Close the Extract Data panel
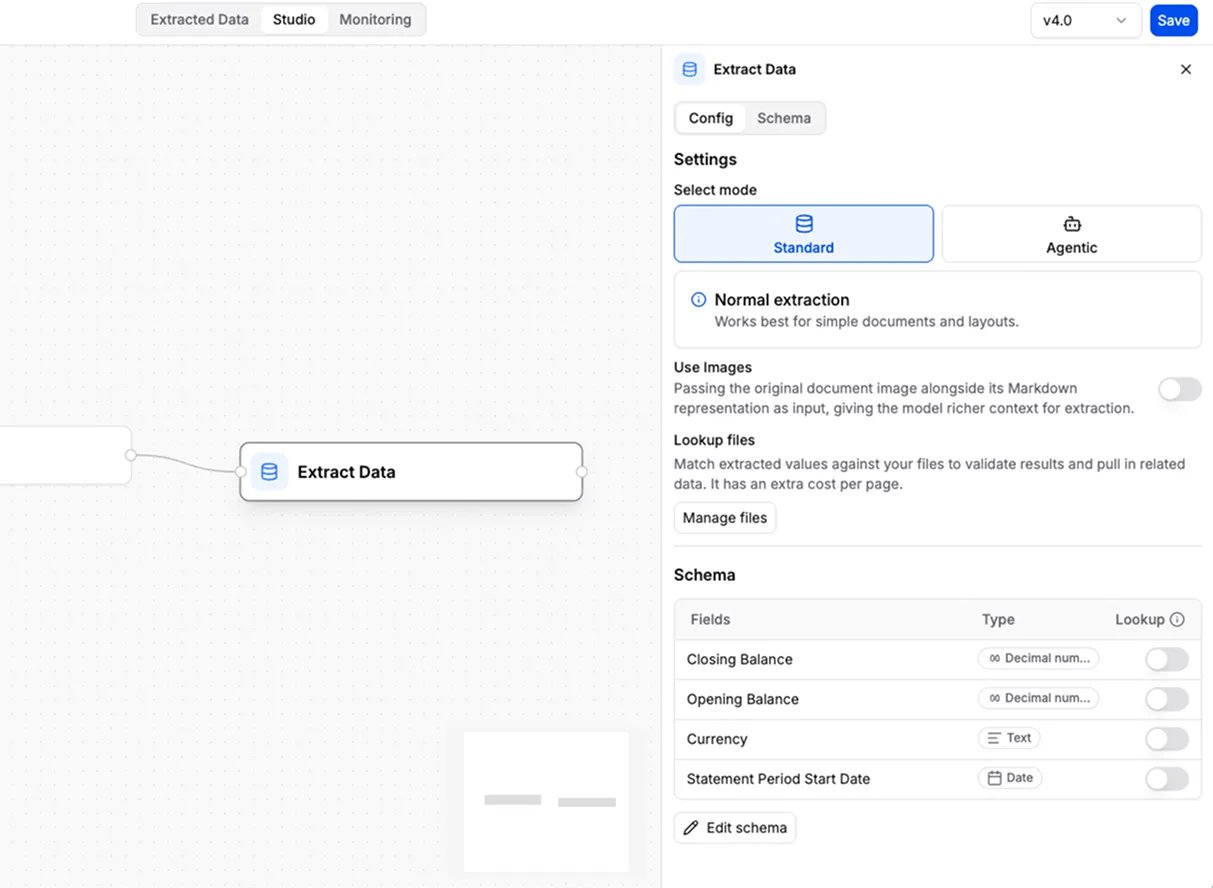This screenshot has height=888, width=1213. pyautogui.click(x=1186, y=69)
